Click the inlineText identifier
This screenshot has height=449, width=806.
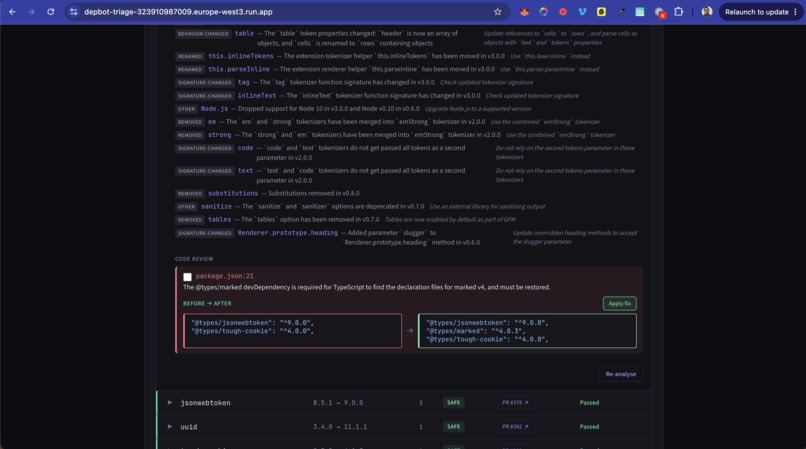click(257, 96)
